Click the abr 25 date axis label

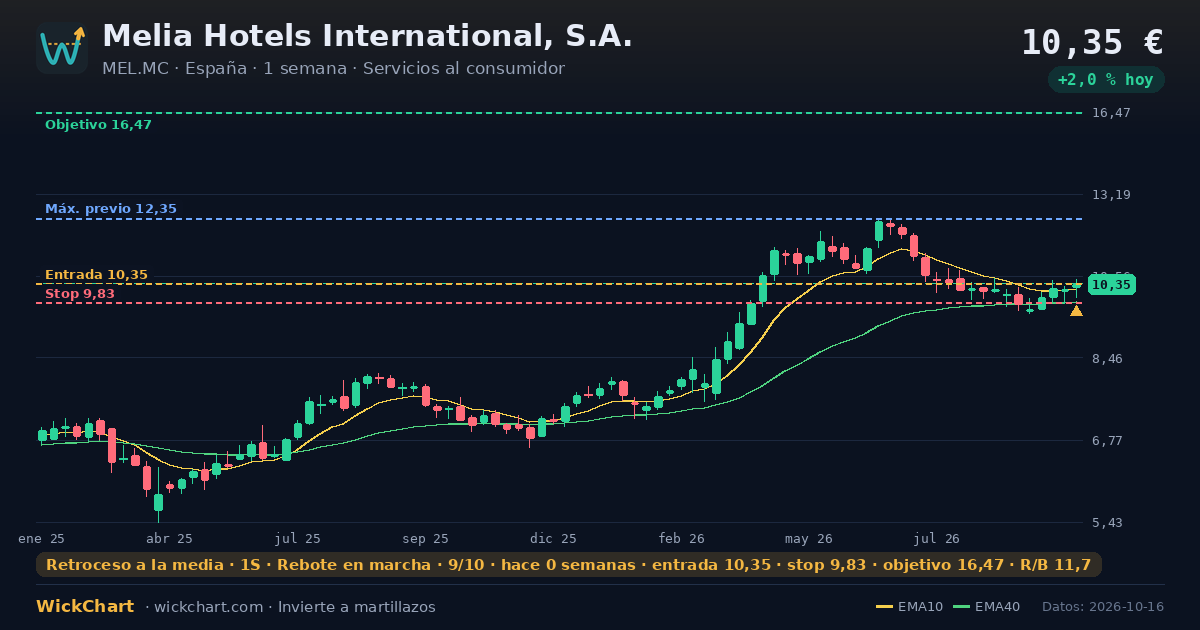(x=169, y=539)
